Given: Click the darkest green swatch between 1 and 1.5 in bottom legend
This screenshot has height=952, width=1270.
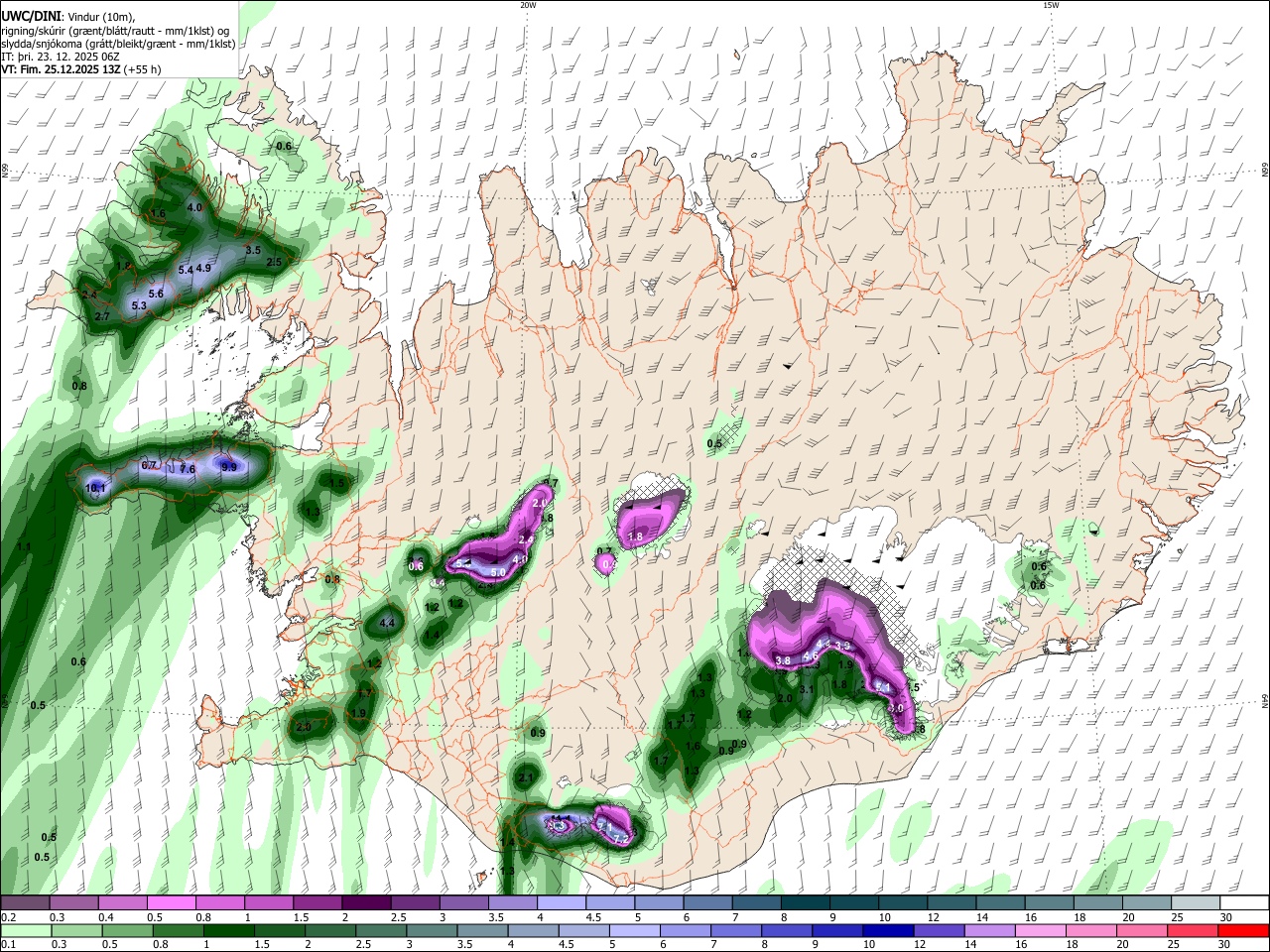Looking at the screenshot, I should pos(229,931).
